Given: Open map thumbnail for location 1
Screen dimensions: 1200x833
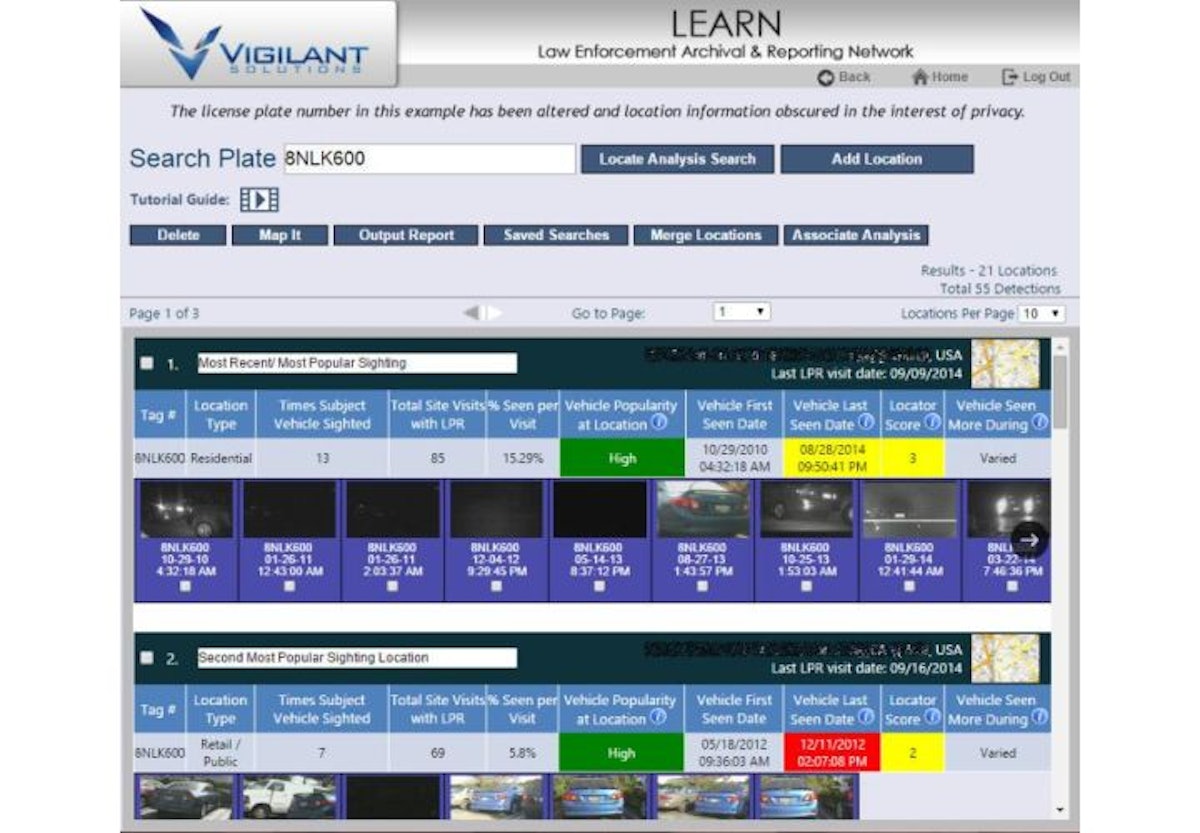Looking at the screenshot, I should (1005, 364).
